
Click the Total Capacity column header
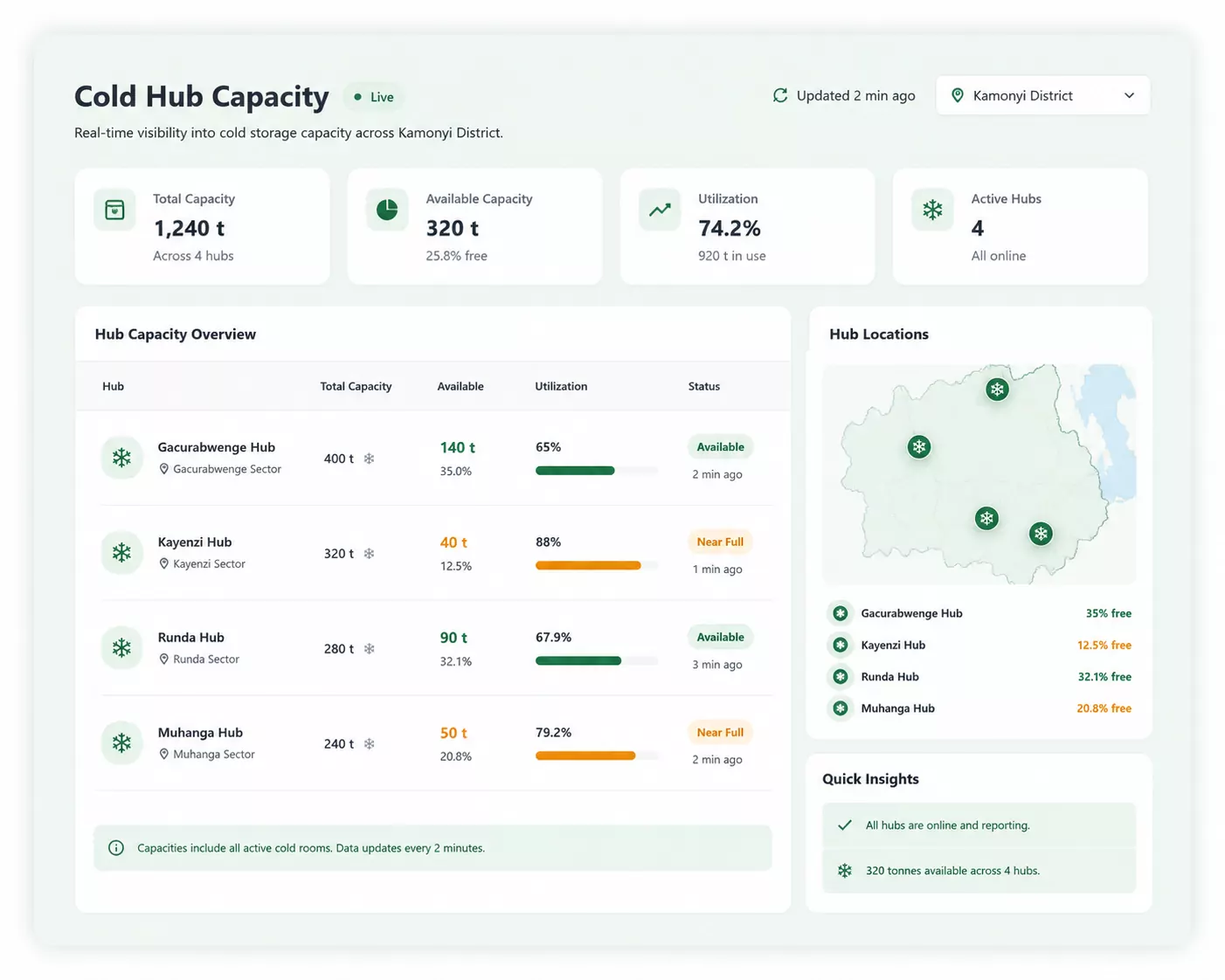(356, 386)
